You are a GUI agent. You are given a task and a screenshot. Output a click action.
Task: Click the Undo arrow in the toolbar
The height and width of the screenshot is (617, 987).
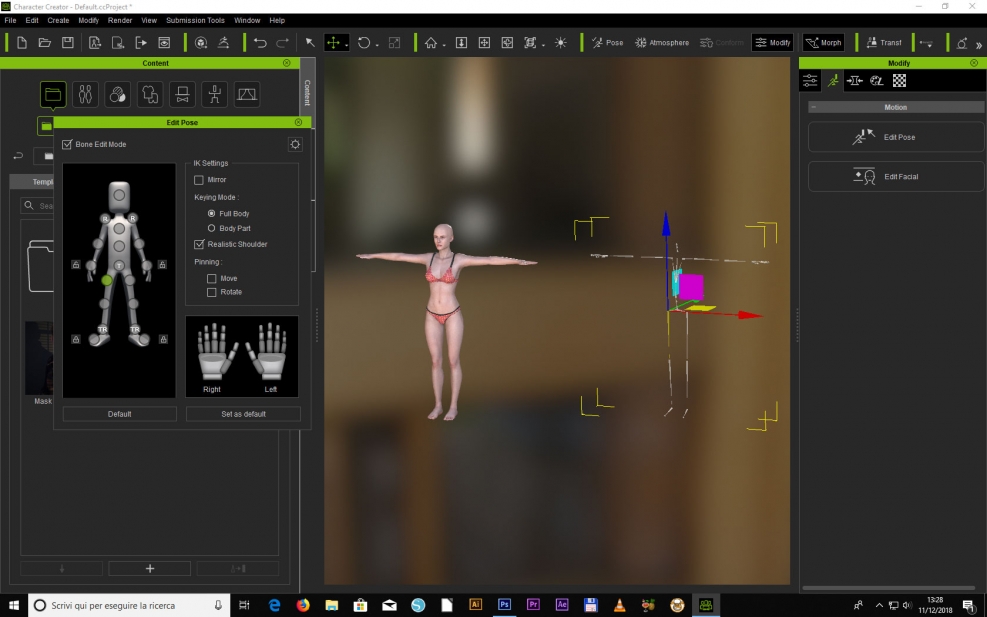pos(260,43)
